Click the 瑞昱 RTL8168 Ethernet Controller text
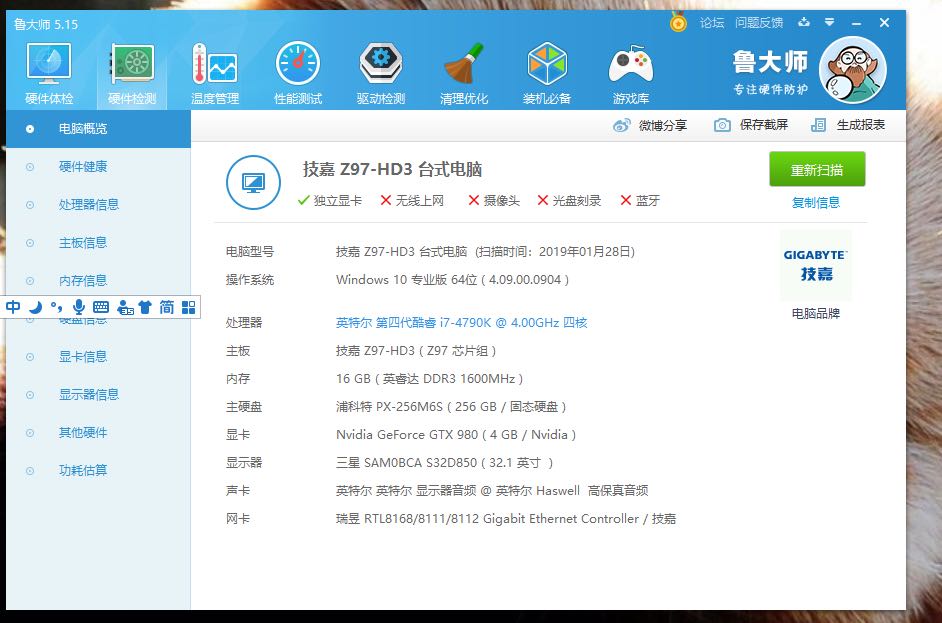This screenshot has width=942, height=623. [506, 519]
